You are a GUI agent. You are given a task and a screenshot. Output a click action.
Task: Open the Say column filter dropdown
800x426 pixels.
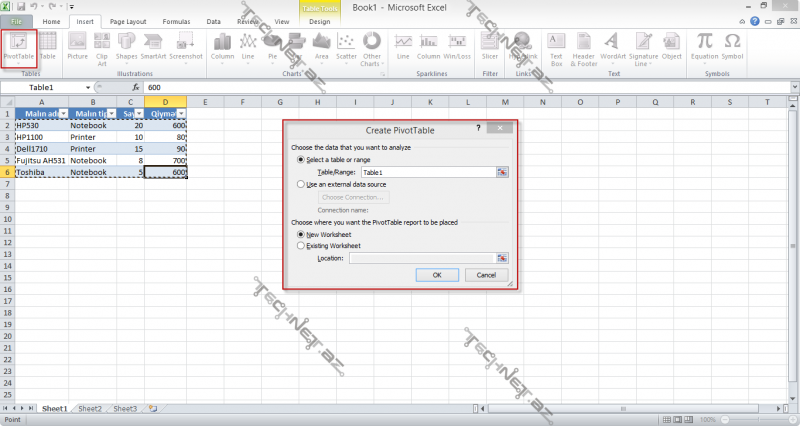[139, 113]
